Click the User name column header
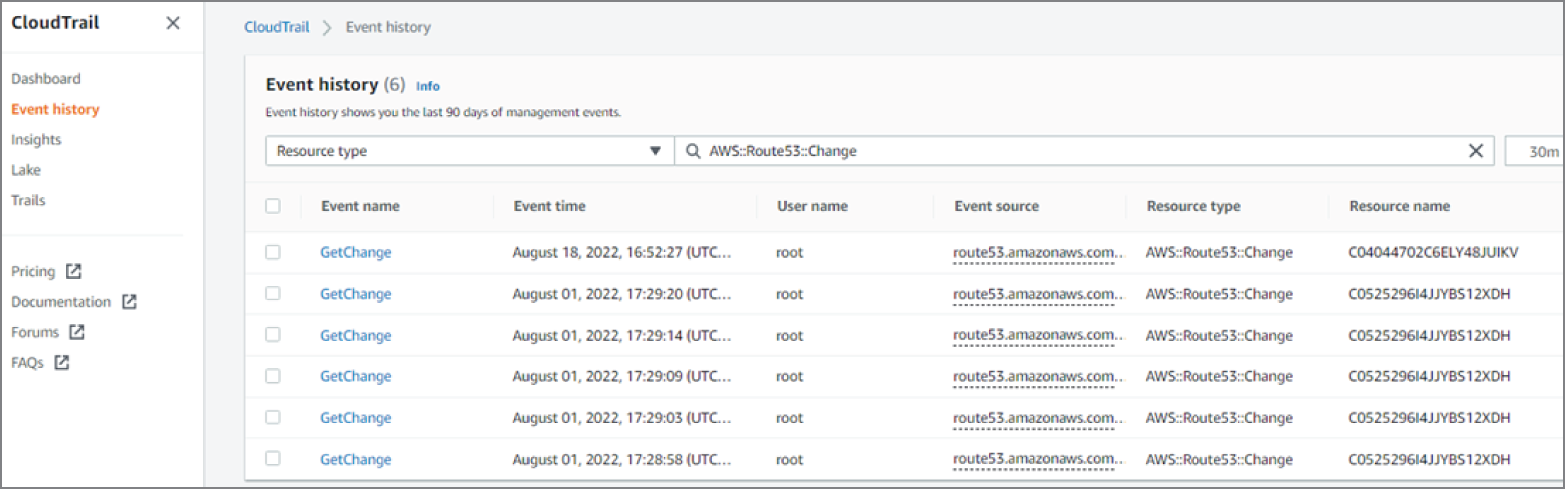The height and width of the screenshot is (489, 1565). coord(812,206)
